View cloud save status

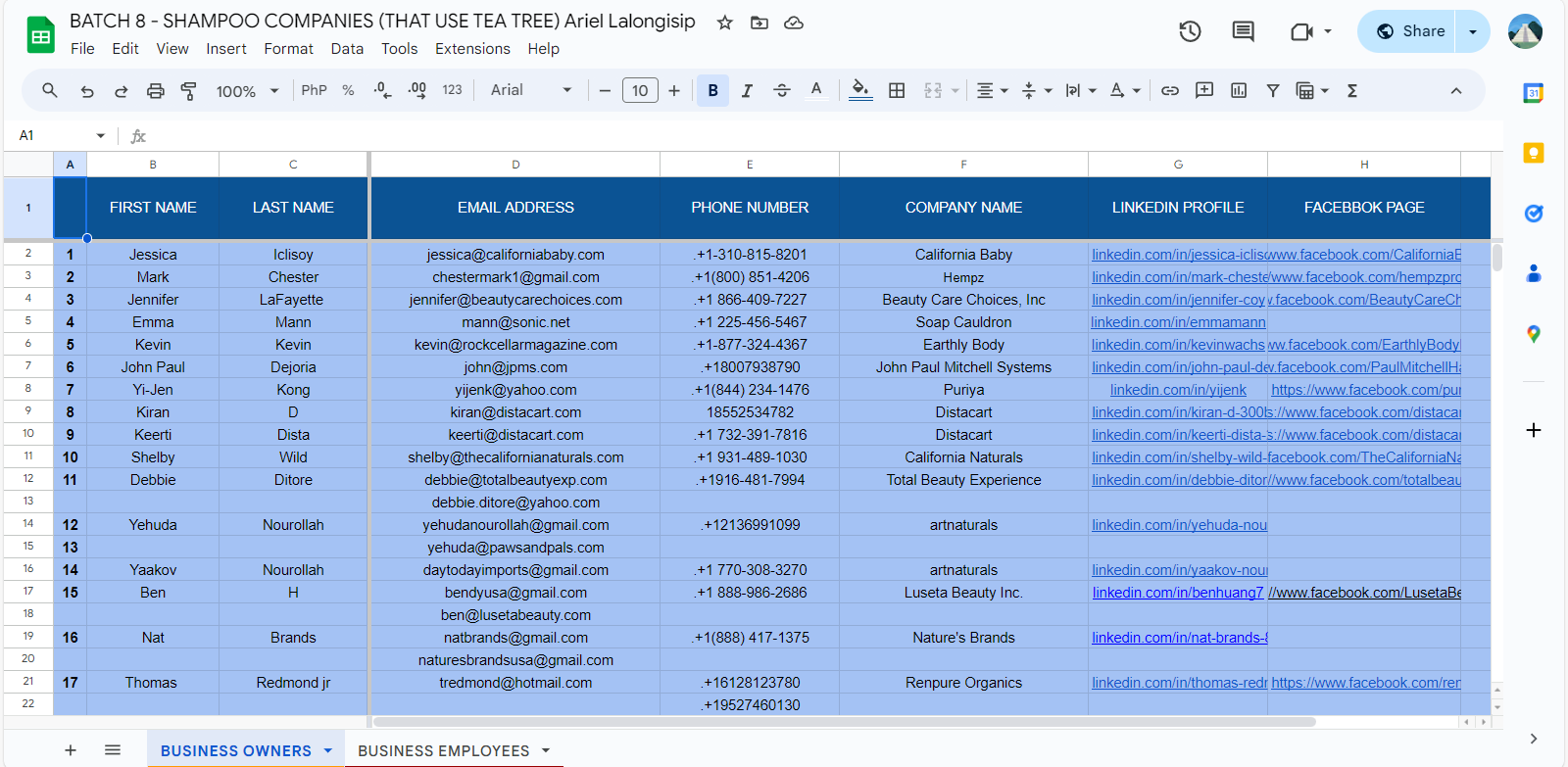794,23
